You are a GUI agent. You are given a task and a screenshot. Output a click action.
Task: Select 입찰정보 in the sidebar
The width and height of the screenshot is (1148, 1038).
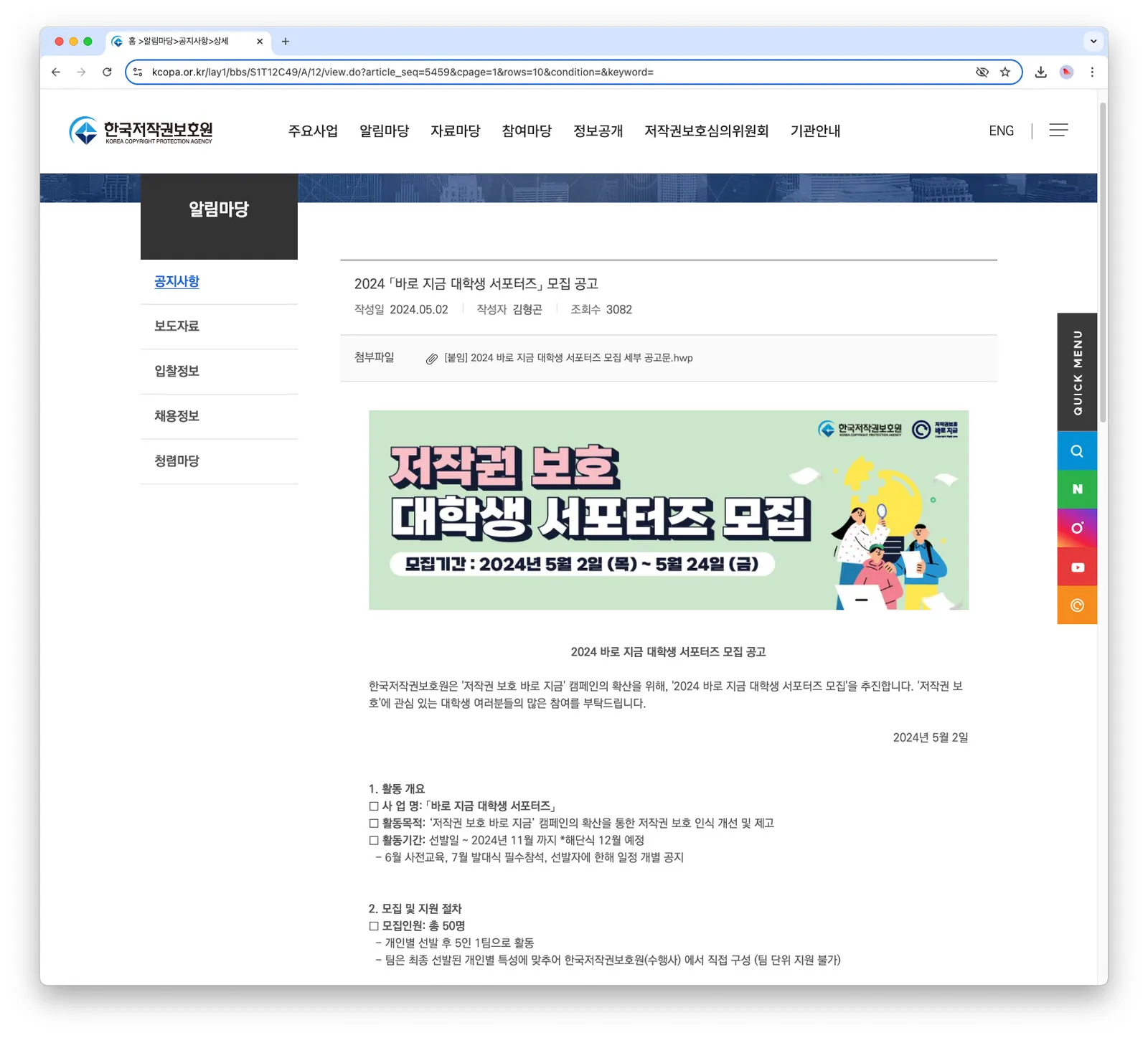click(177, 371)
